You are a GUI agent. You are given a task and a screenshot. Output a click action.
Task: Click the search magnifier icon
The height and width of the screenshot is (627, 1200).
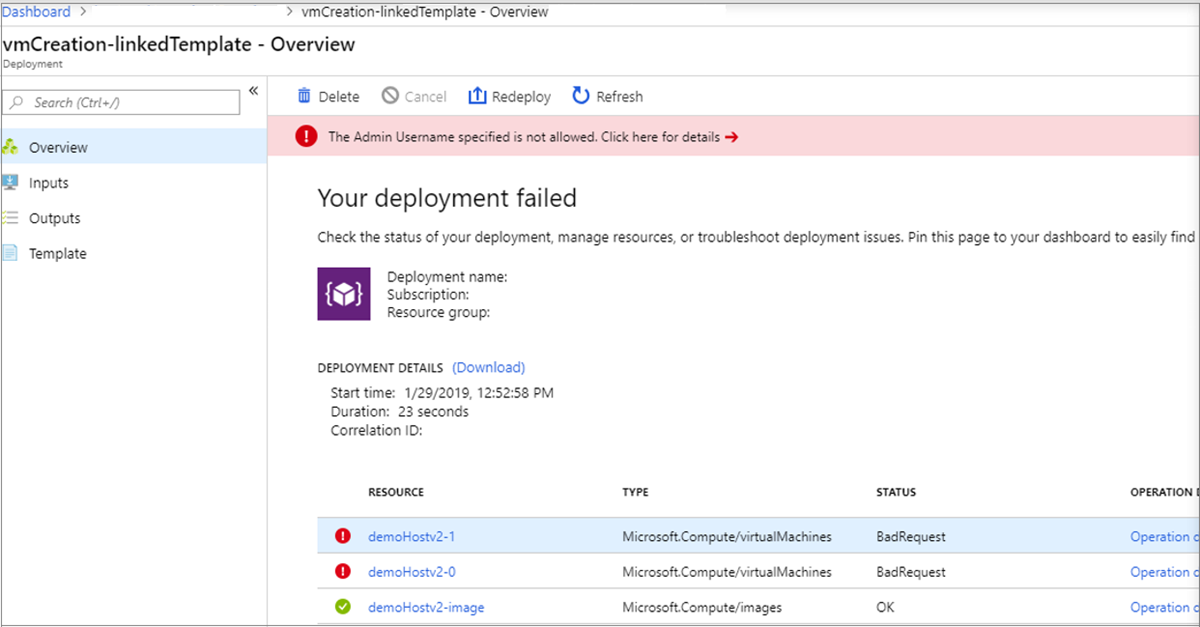click(17, 102)
